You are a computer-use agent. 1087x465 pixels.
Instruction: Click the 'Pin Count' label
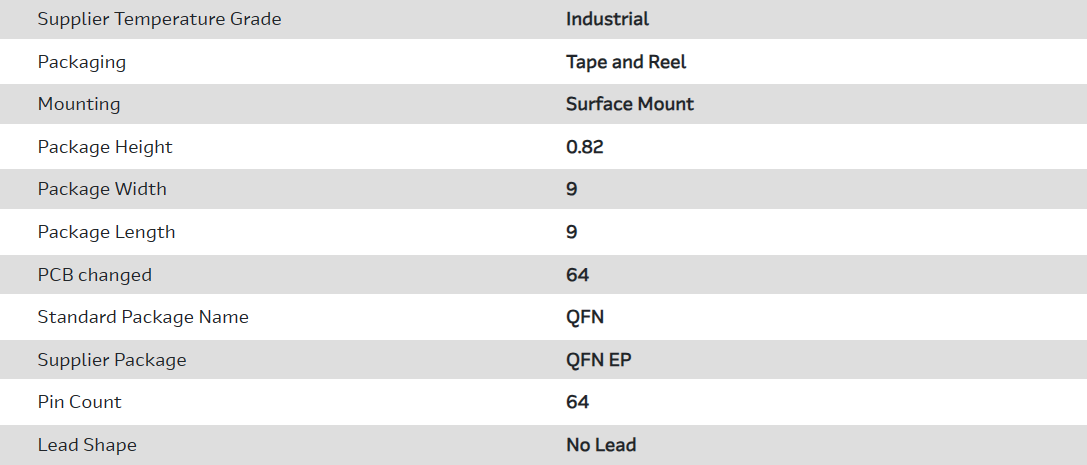pyautogui.click(x=79, y=402)
